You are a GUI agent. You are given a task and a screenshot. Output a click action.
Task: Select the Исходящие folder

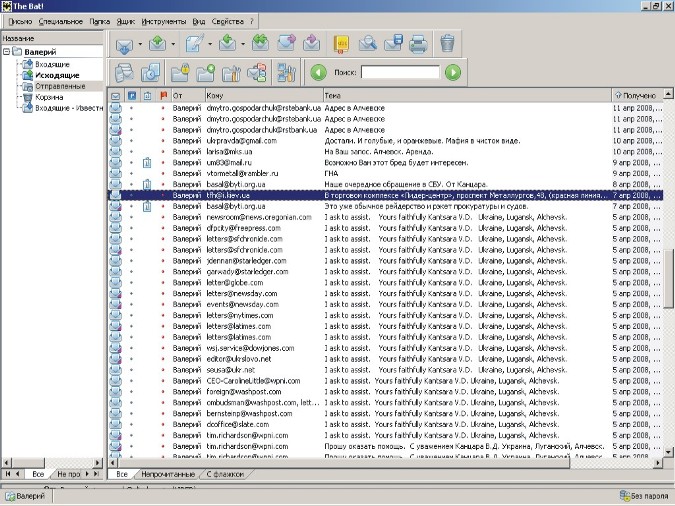coord(57,75)
